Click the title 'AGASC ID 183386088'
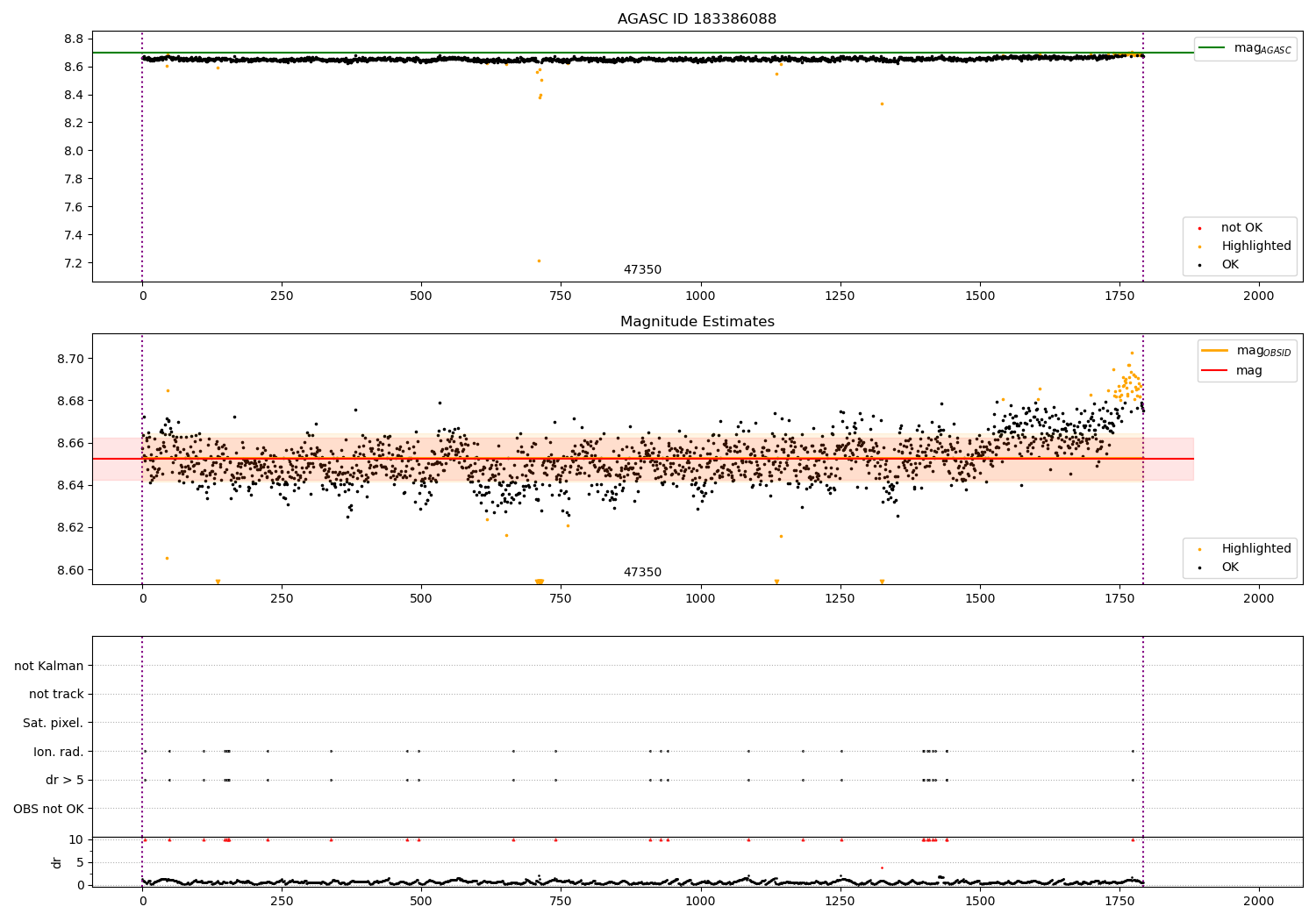This screenshot has height=921, width=1316. coord(697,19)
